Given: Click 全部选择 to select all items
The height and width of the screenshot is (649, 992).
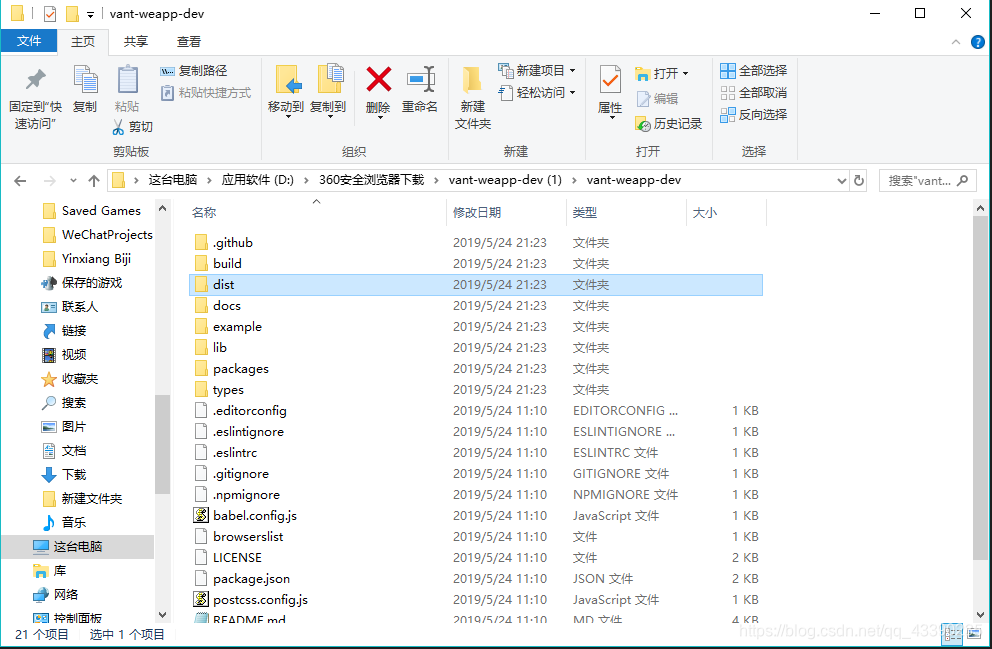Looking at the screenshot, I should pyautogui.click(x=752, y=70).
